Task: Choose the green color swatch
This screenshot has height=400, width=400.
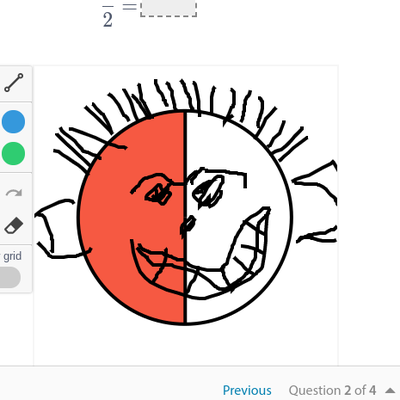Action: (13, 153)
